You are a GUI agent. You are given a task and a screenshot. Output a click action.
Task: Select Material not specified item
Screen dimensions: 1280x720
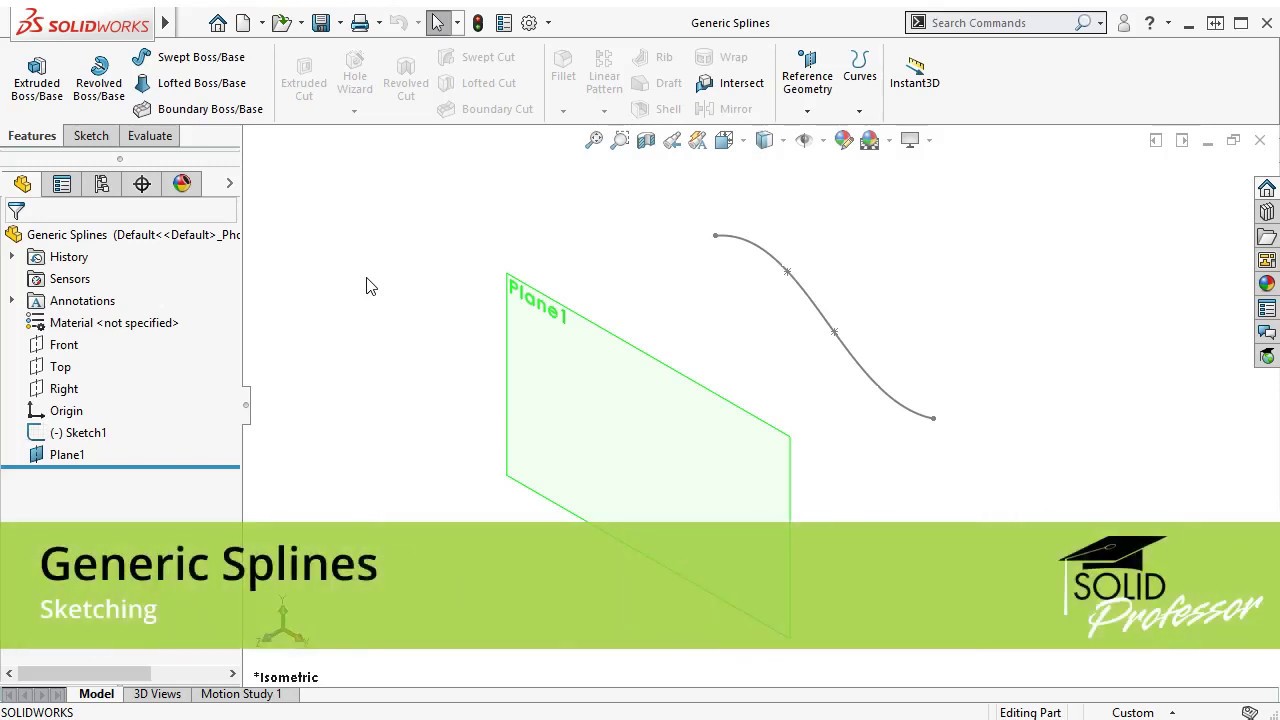(x=114, y=323)
